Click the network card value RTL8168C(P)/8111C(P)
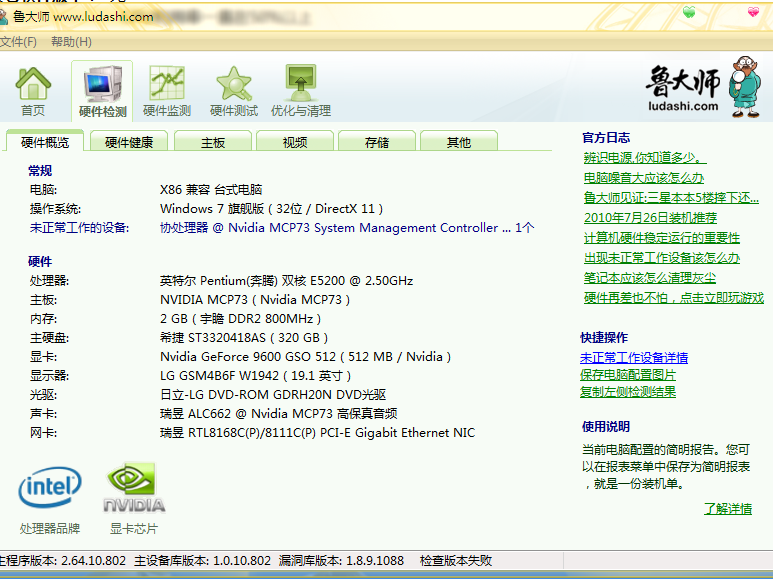The image size is (773, 579). coord(317,433)
